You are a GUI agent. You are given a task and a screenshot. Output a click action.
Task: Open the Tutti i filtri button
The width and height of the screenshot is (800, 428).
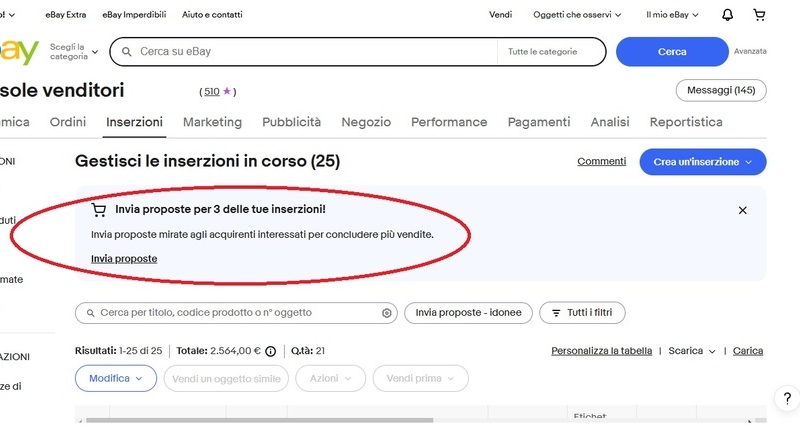582,313
